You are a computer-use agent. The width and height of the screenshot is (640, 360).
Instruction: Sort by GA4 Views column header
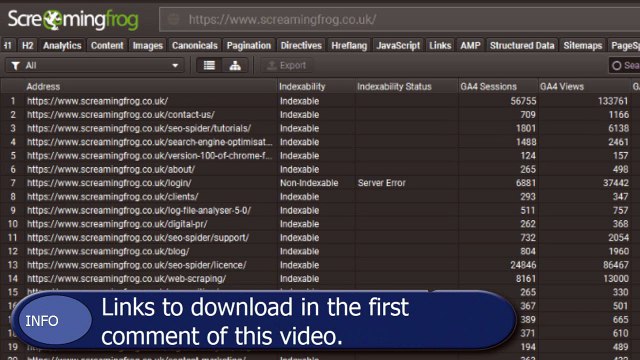click(x=562, y=87)
